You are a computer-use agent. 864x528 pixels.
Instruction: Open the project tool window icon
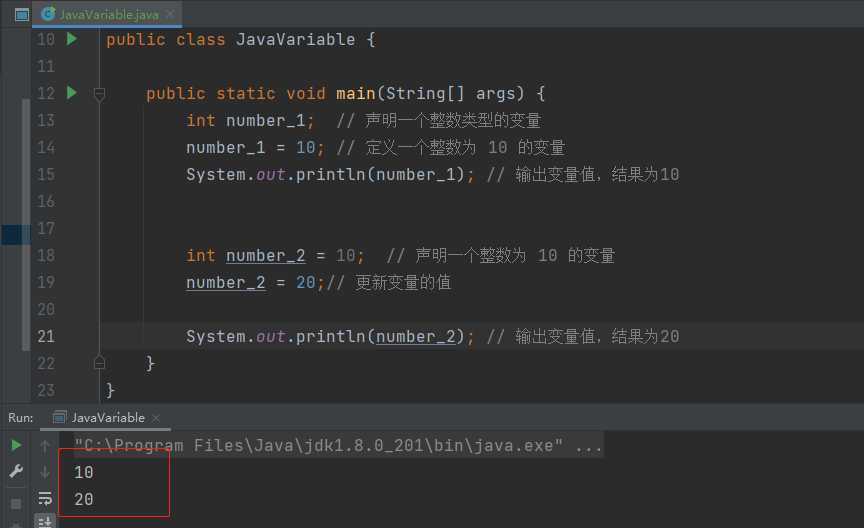(x=21, y=14)
